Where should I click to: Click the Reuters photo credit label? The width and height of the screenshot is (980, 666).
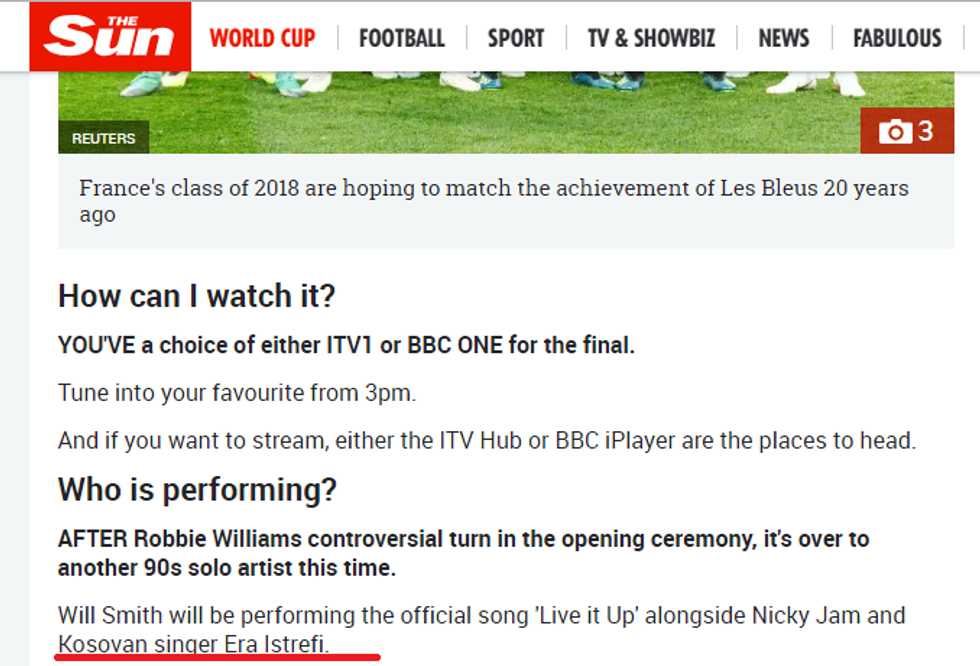(103, 138)
